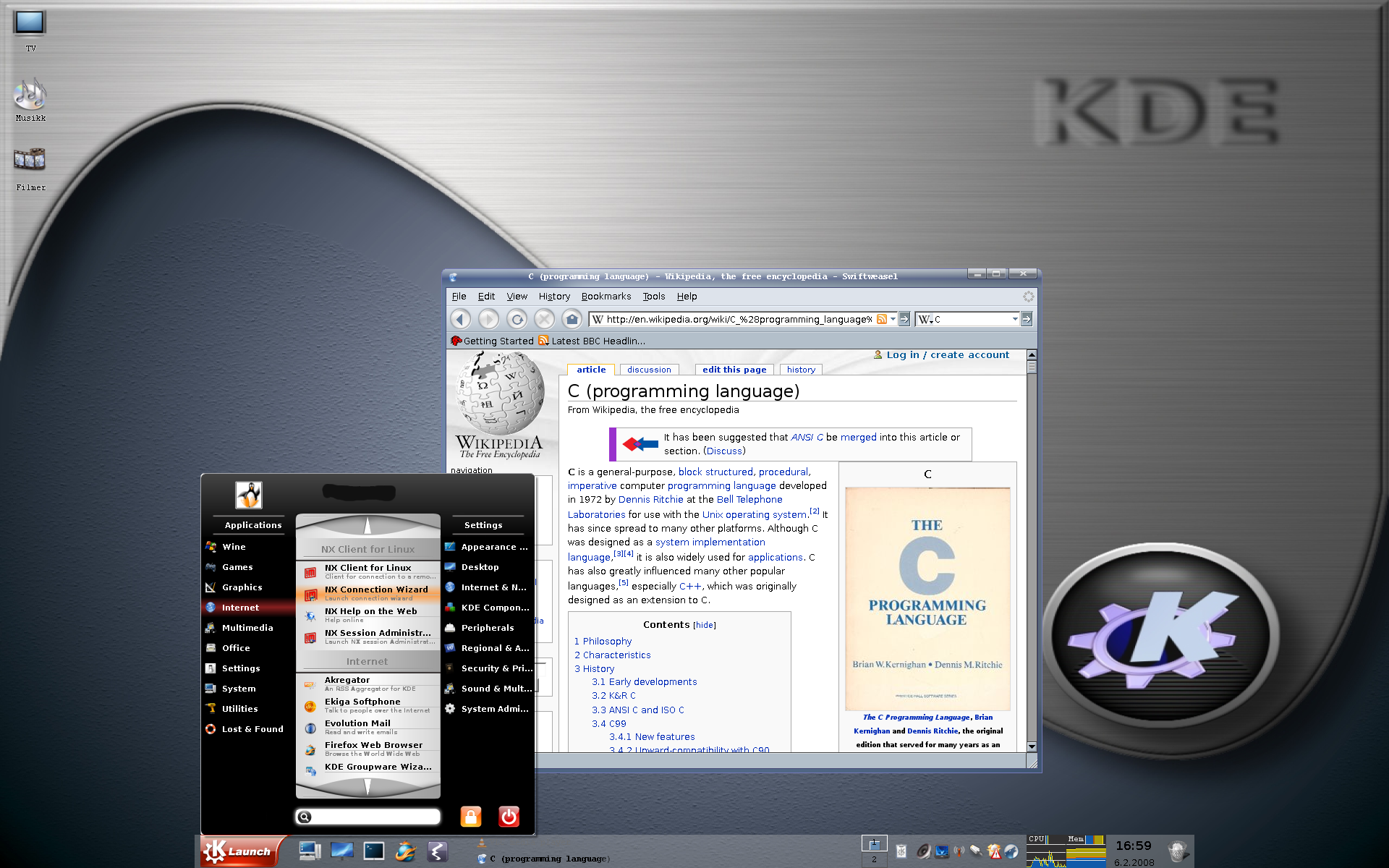Screen dimensions: 1389x868
Task: Click the edit this page tab
Action: coord(734,370)
